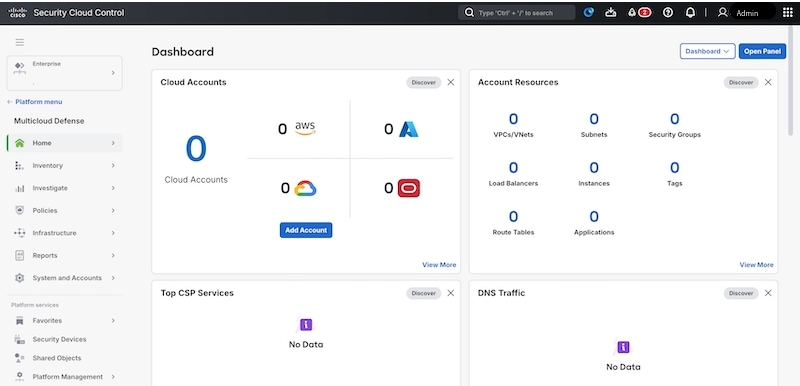
Task: Select Security Devices in platform services
Action: [x=59, y=339]
